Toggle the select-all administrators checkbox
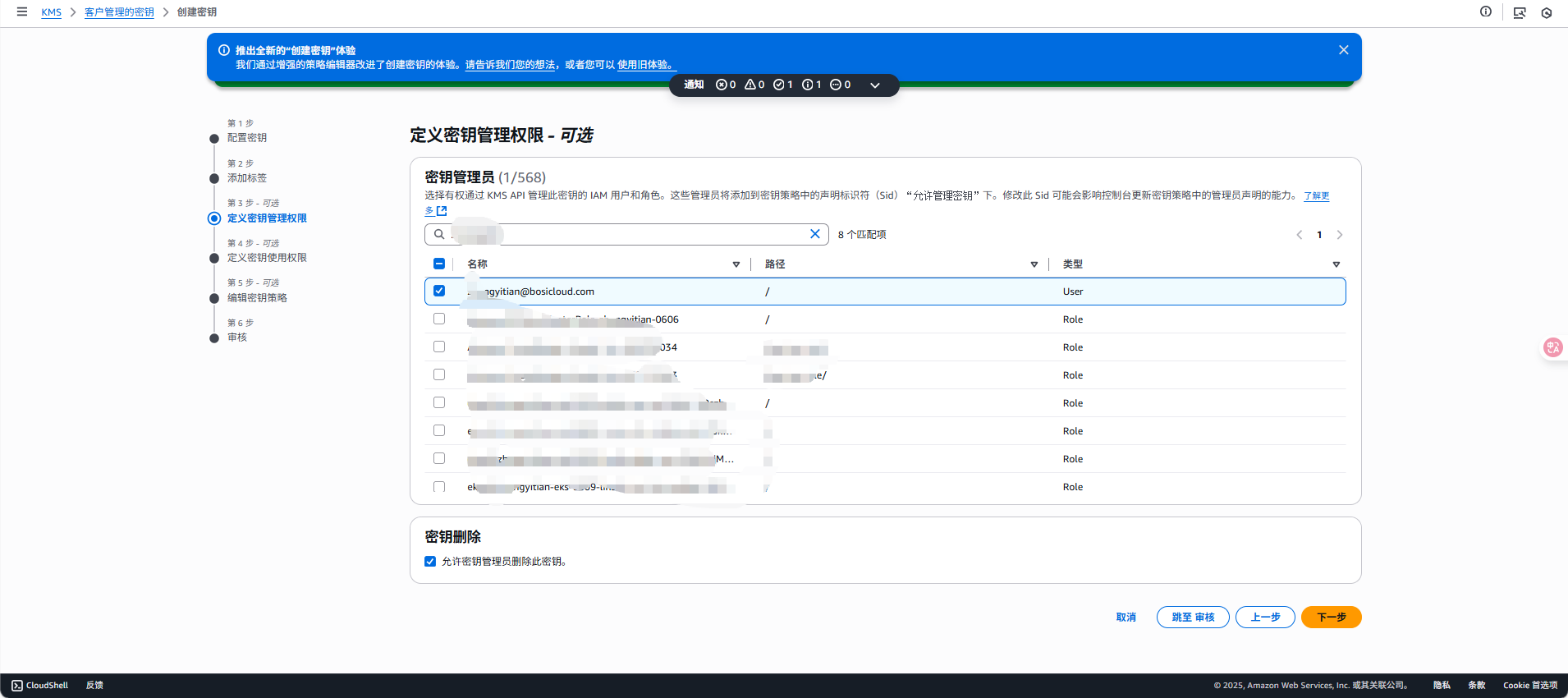The image size is (1568, 698). (x=439, y=264)
